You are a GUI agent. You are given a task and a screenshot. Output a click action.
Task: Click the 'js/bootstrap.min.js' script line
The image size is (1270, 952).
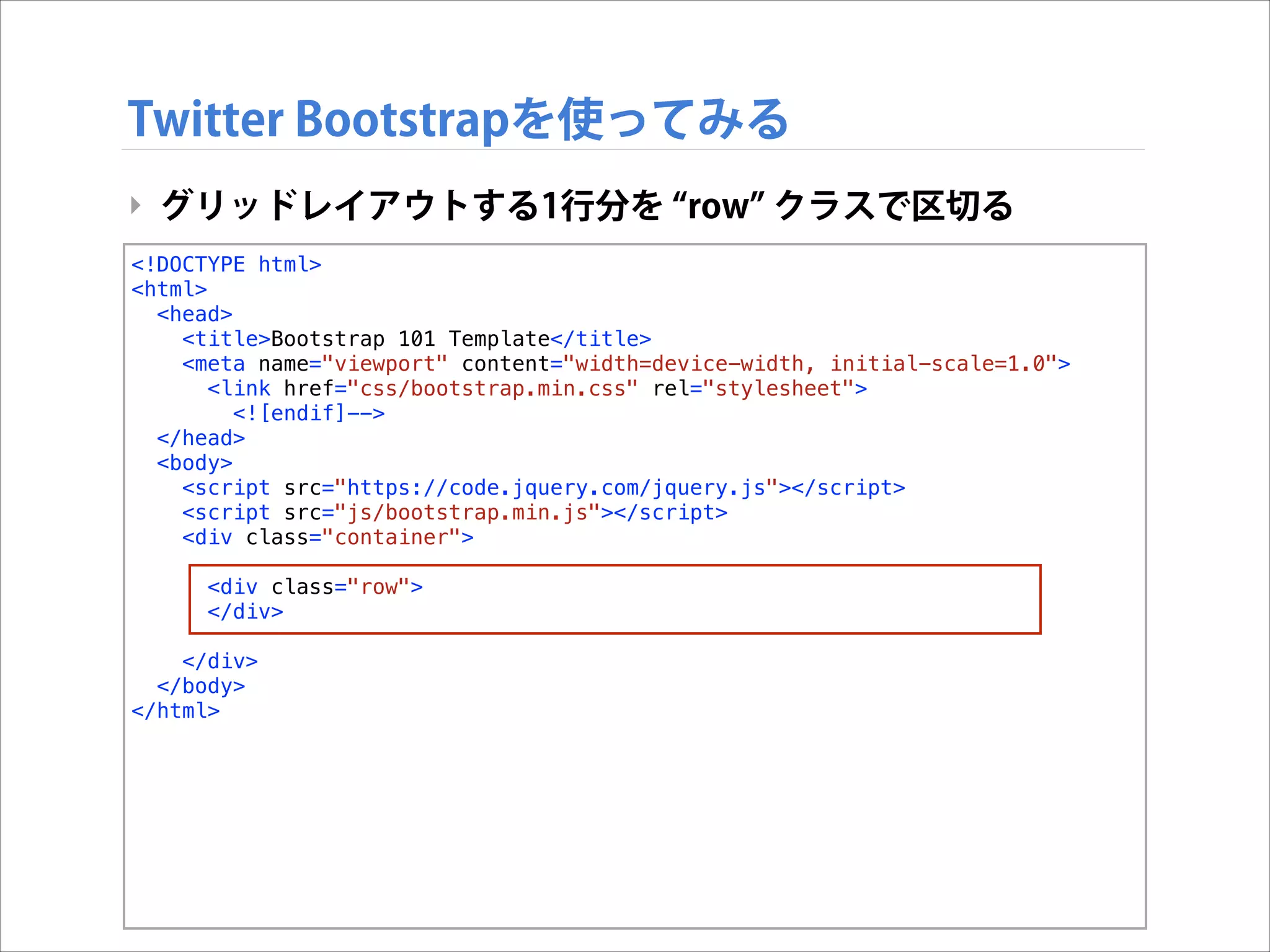click(455, 513)
